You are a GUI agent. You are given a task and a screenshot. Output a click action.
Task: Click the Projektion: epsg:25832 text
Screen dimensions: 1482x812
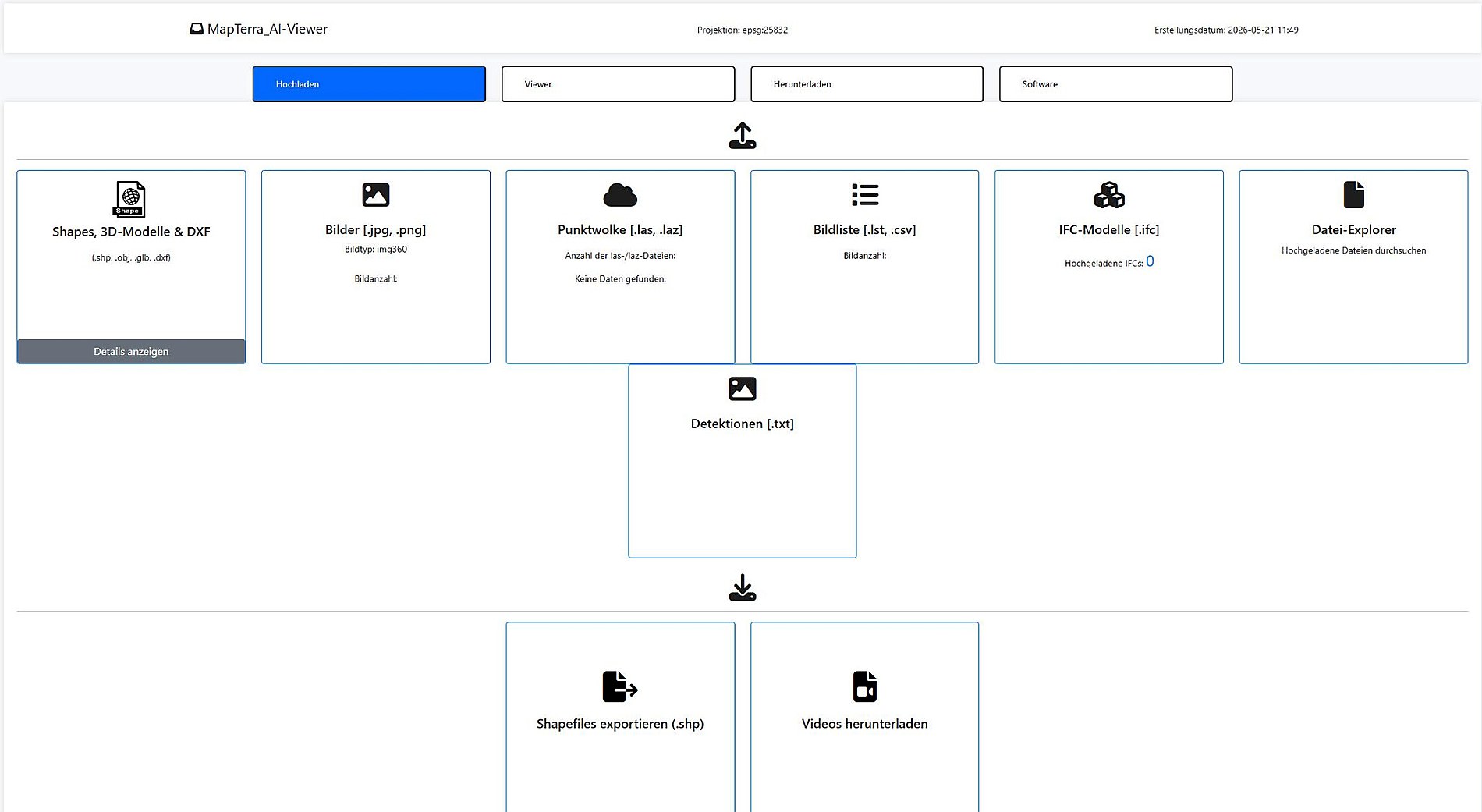tap(743, 30)
